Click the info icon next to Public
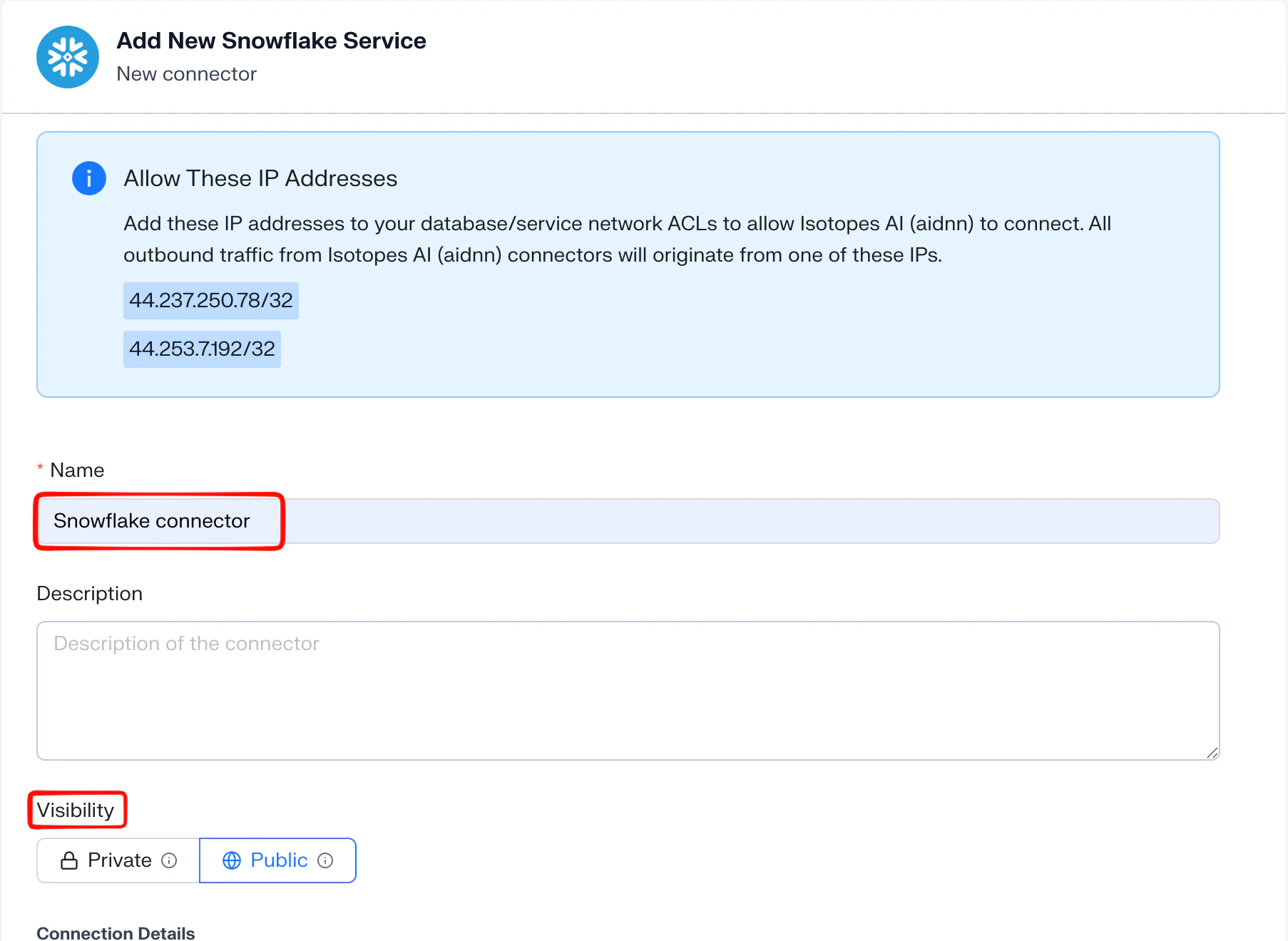1288x941 pixels. [x=325, y=860]
